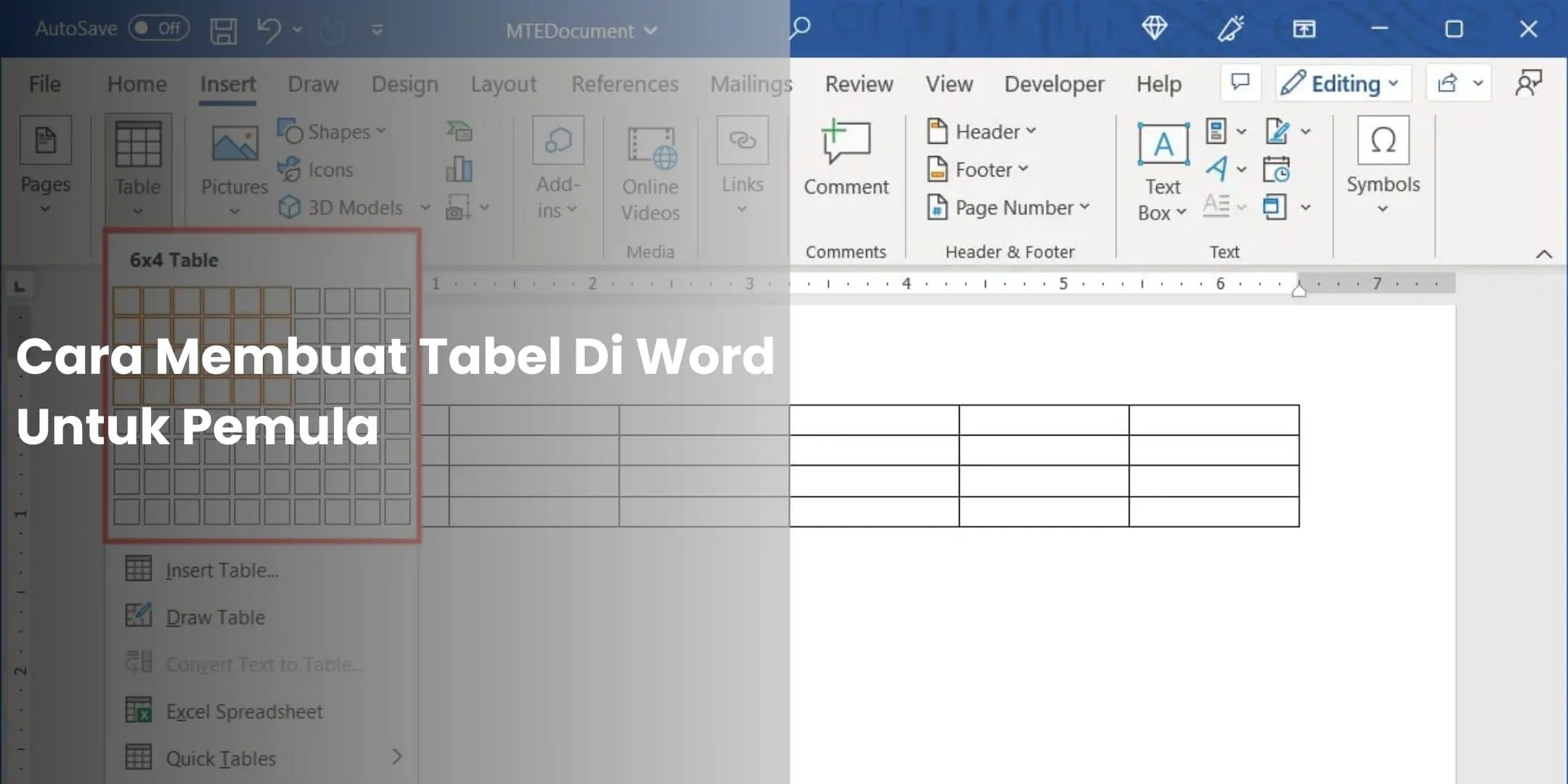Switch to the Layout tab
1568x784 pixels.
504,84
